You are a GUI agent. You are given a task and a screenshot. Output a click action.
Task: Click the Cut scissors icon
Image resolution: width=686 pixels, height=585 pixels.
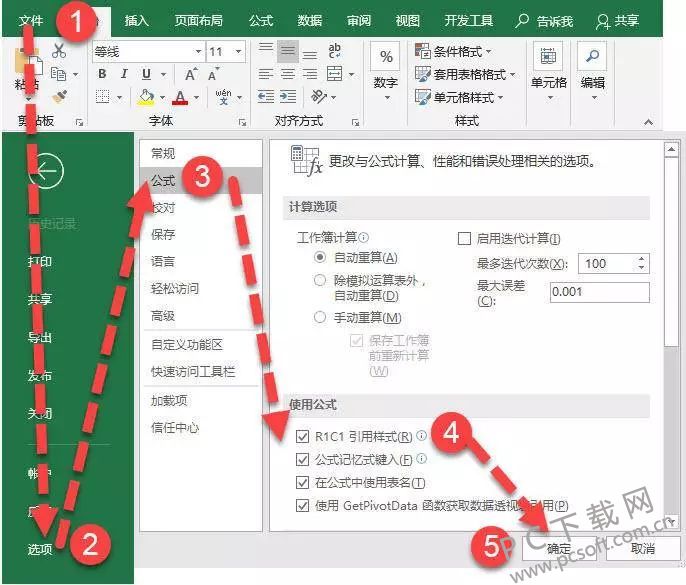click(59, 50)
